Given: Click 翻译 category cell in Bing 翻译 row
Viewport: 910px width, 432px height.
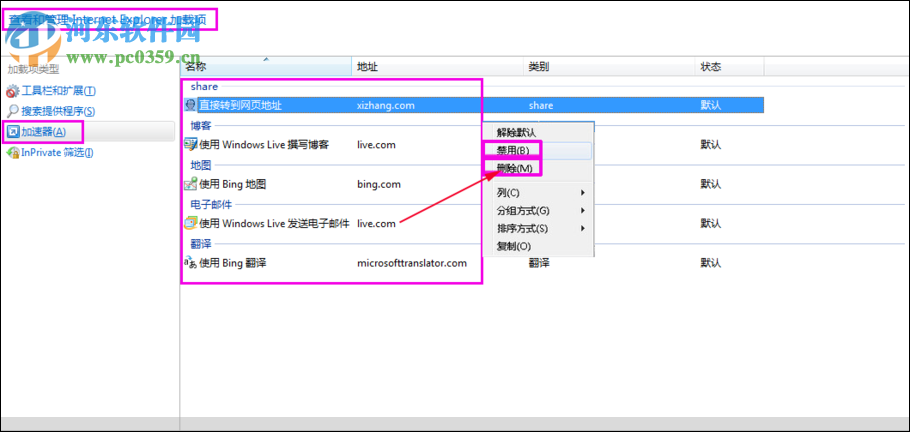Looking at the screenshot, I should [539, 263].
